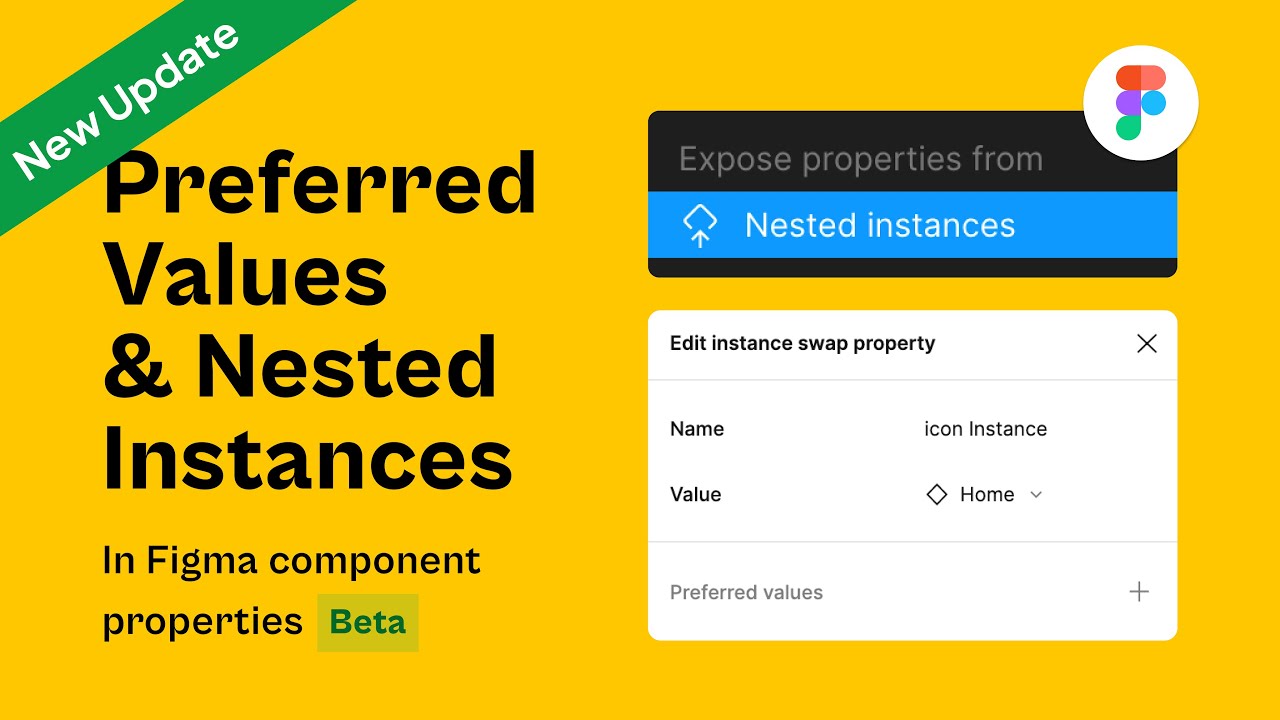Add a preferred value with plus icon

tap(1138, 592)
